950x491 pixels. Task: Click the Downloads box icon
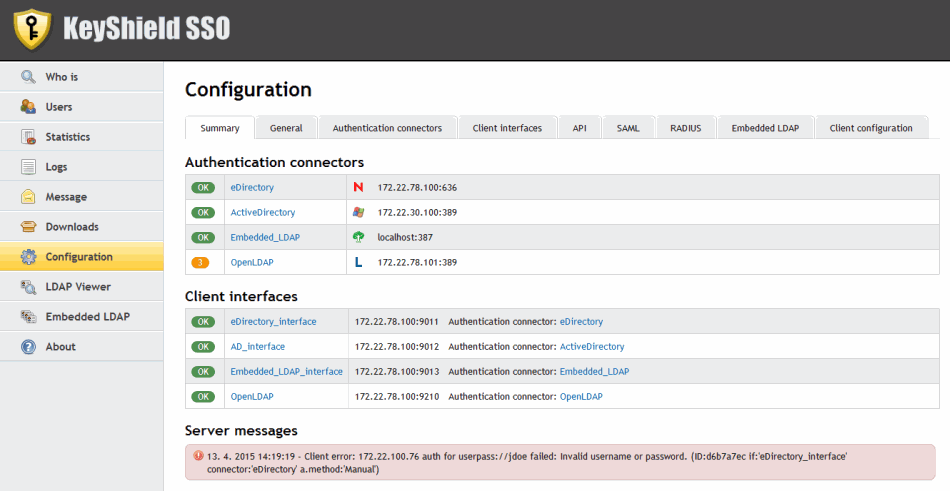pyautogui.click(x=28, y=227)
